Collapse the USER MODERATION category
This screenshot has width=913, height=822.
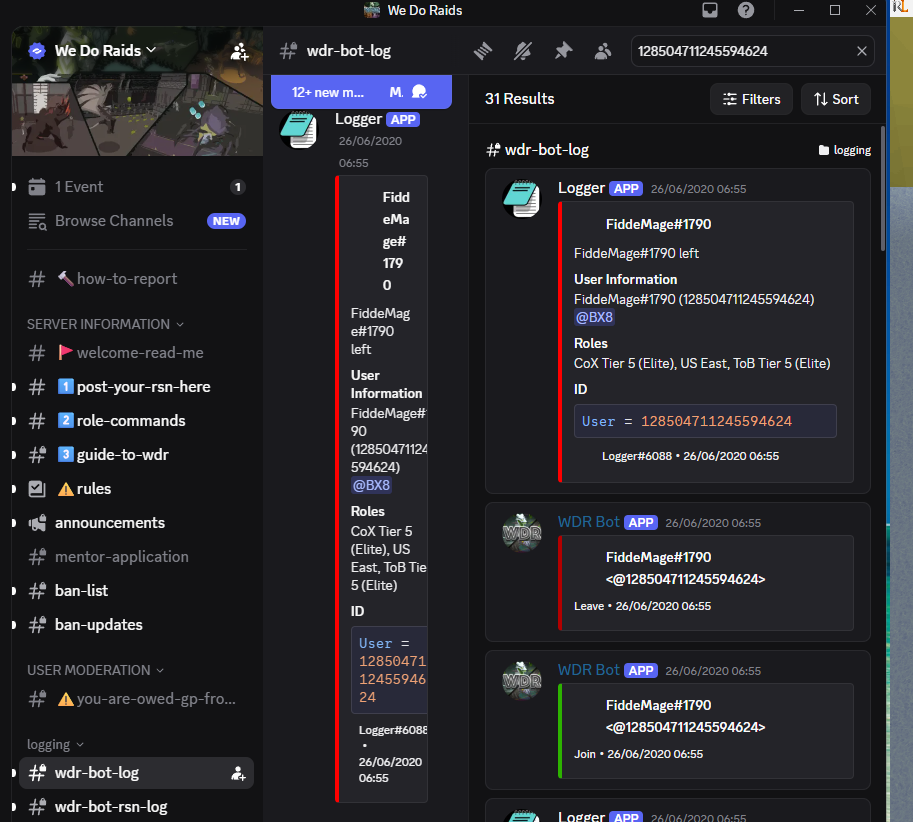pos(95,670)
